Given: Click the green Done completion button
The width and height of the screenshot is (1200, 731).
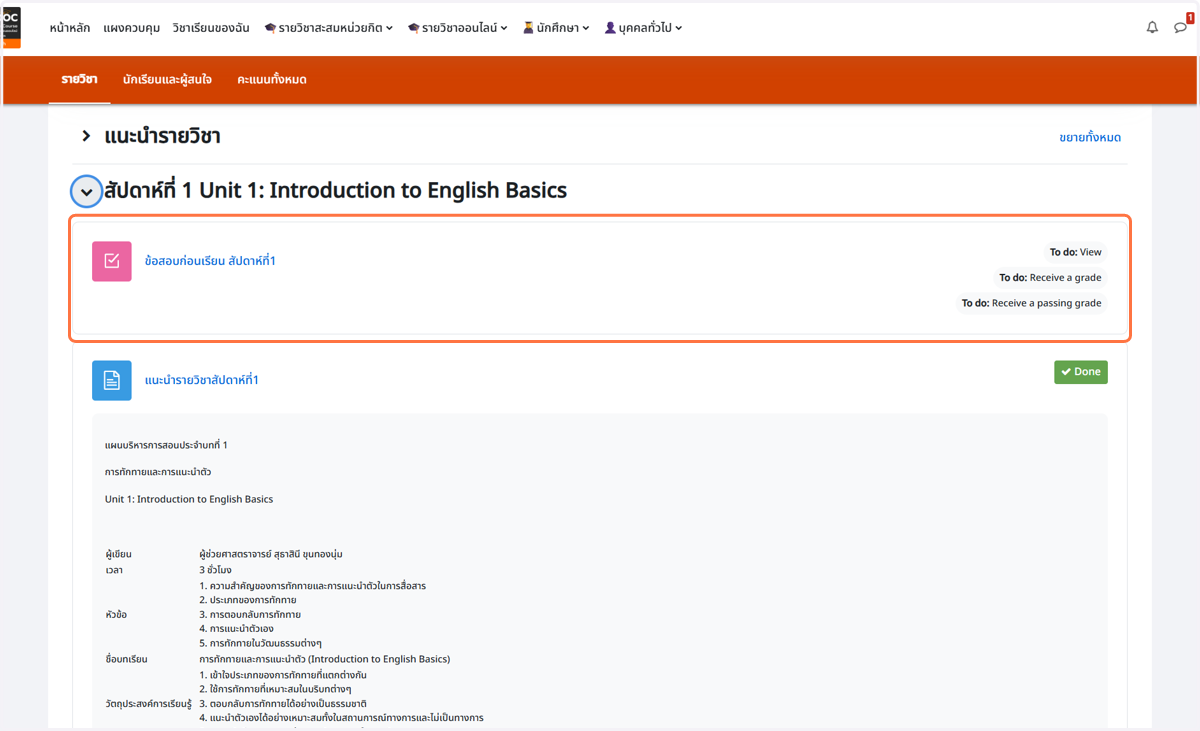Looking at the screenshot, I should click(1081, 372).
